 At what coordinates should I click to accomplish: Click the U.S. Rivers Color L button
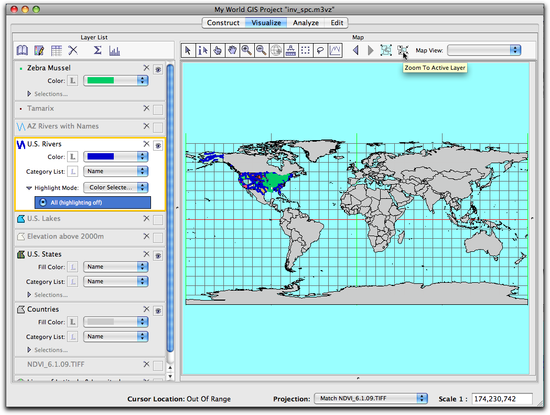click(73, 156)
